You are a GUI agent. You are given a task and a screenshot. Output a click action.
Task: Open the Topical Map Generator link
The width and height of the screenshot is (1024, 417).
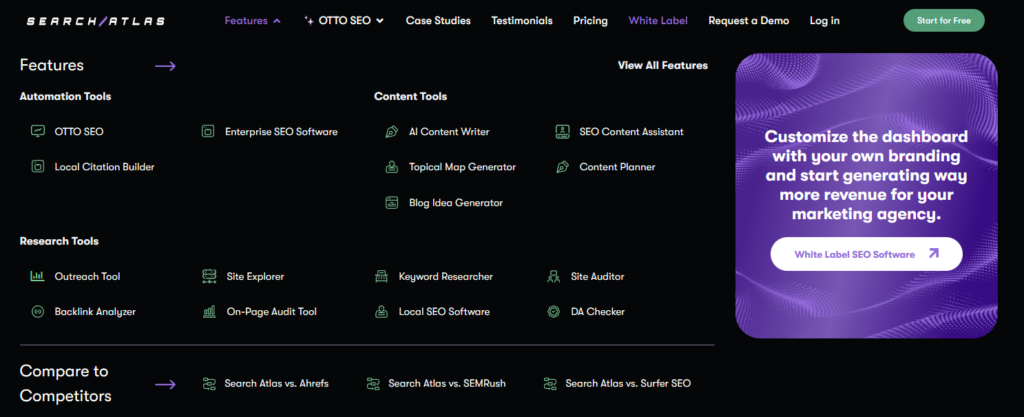462,166
